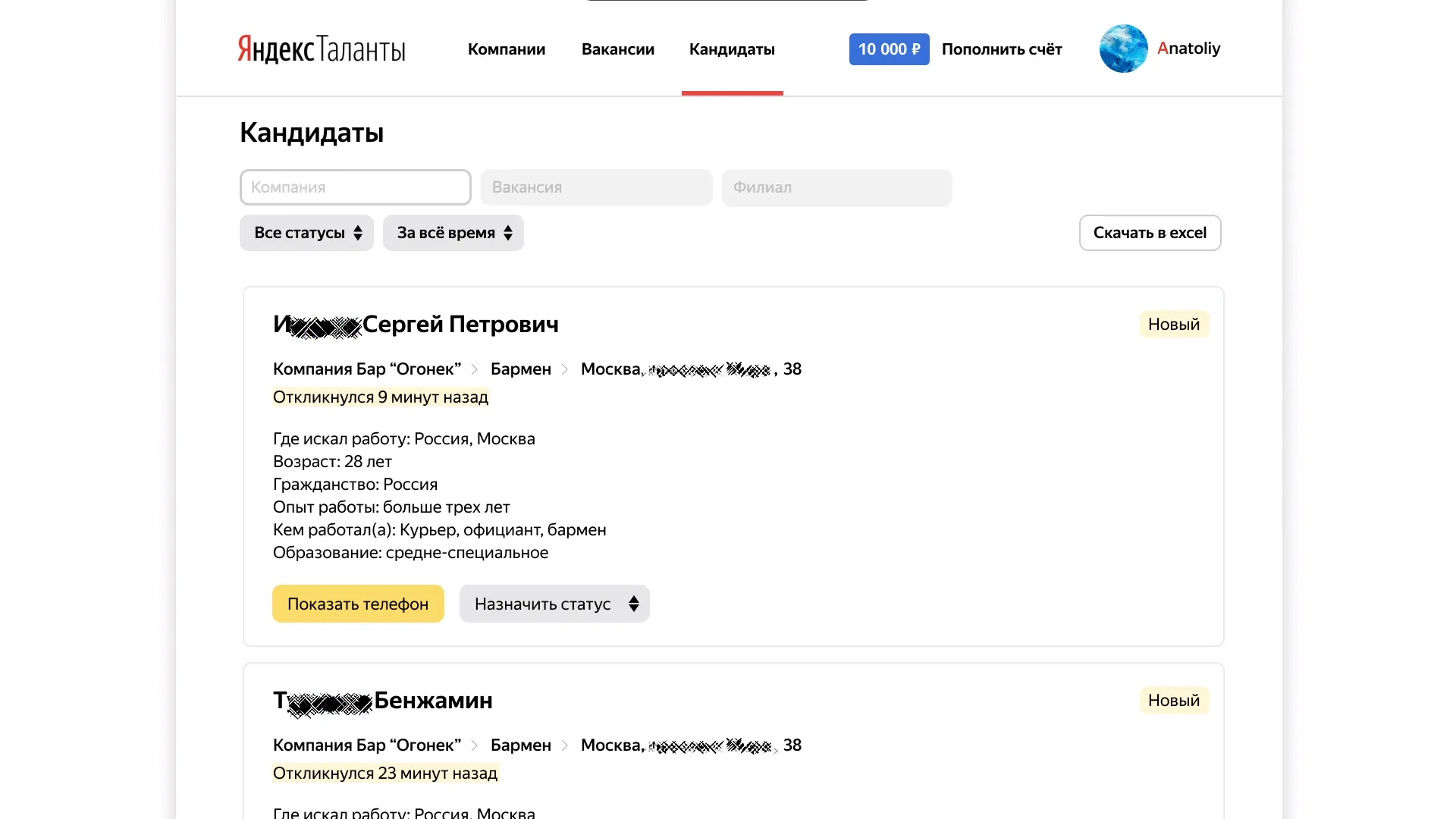Expand the За всё время dropdown

[453, 233]
